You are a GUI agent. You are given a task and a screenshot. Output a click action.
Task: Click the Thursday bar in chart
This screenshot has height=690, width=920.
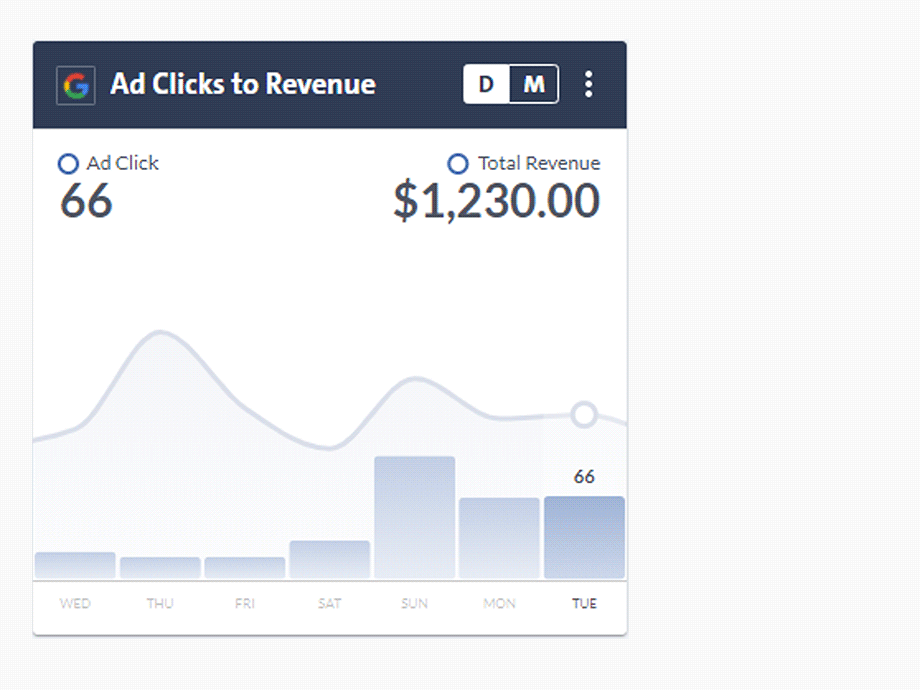(x=160, y=567)
